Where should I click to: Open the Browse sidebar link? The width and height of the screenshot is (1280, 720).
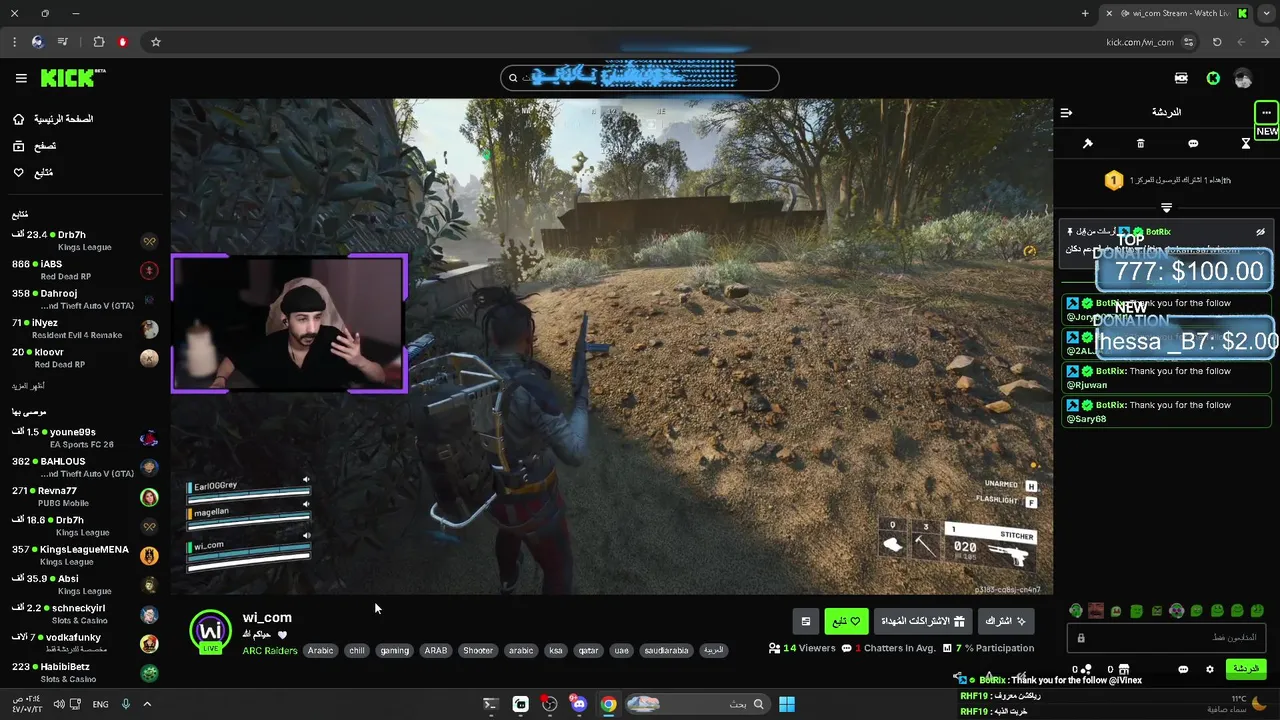coord(34,146)
